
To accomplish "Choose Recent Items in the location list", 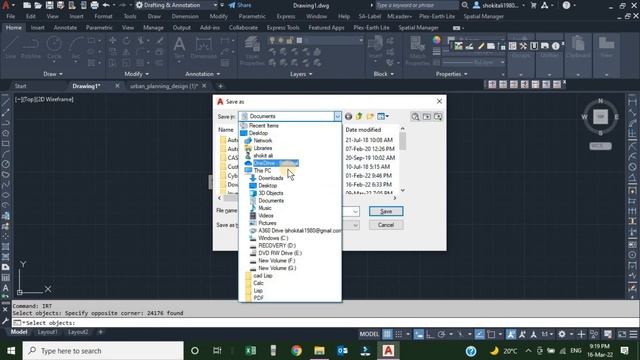I will pyautogui.click(x=263, y=126).
